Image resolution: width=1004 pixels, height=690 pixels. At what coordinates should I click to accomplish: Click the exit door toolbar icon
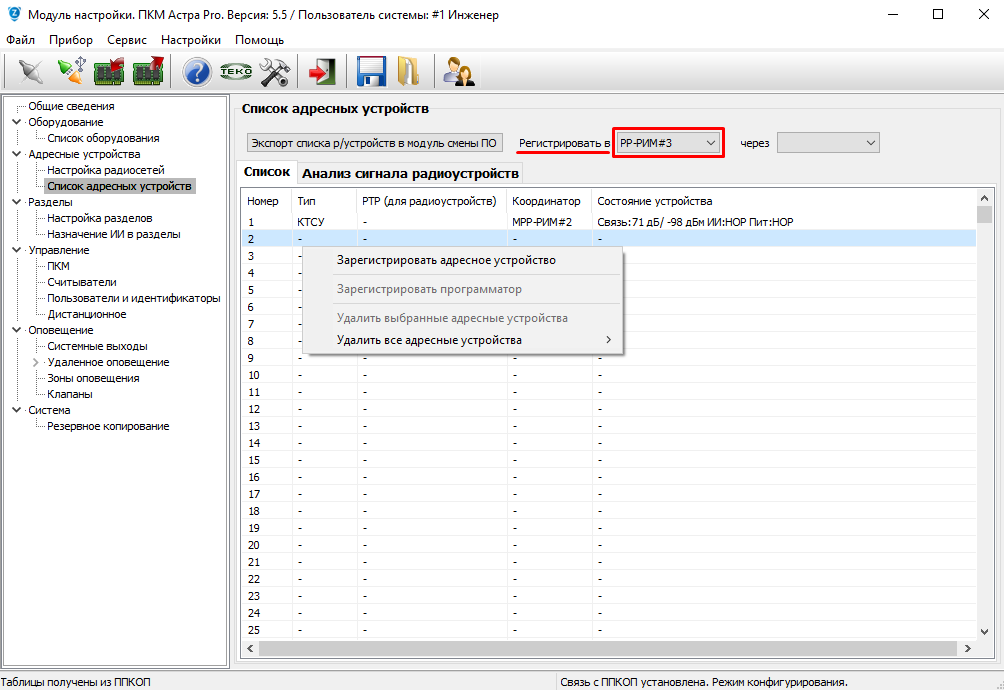pos(322,72)
